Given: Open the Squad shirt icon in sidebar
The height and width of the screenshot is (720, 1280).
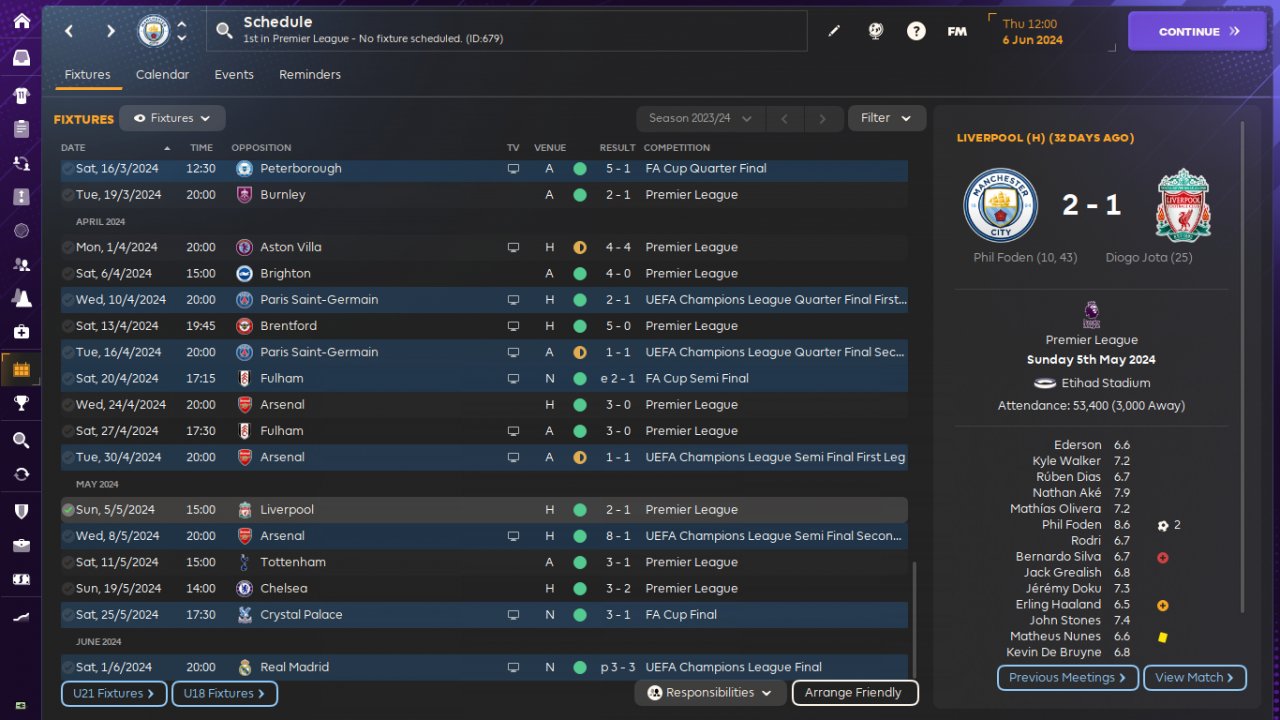Looking at the screenshot, I should tap(21, 96).
